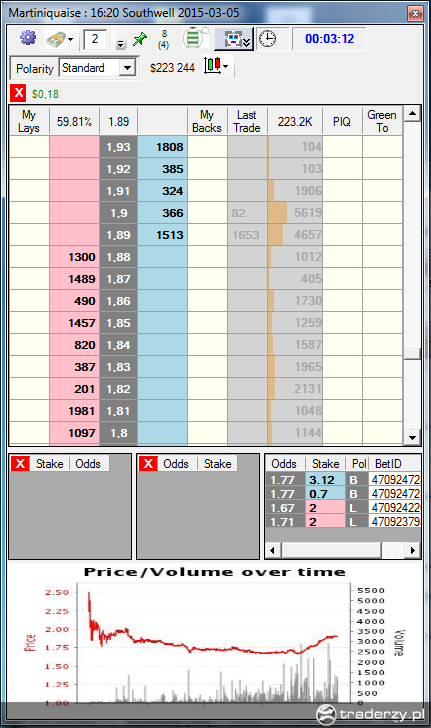The image size is (431, 728).
Task: Click the ladder vertical scrollbar thumb
Action: [412, 354]
